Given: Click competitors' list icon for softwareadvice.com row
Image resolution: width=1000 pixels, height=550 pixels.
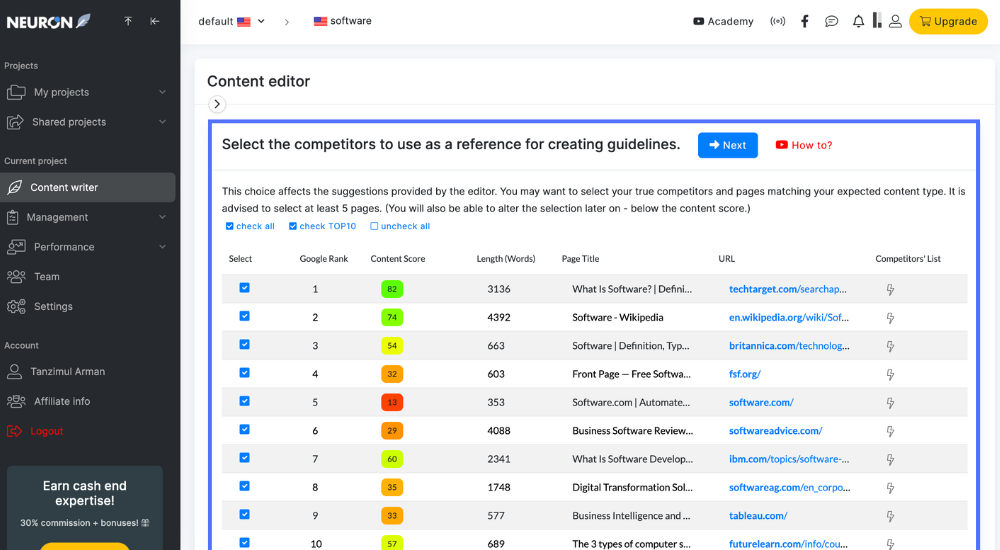Looking at the screenshot, I should point(890,431).
